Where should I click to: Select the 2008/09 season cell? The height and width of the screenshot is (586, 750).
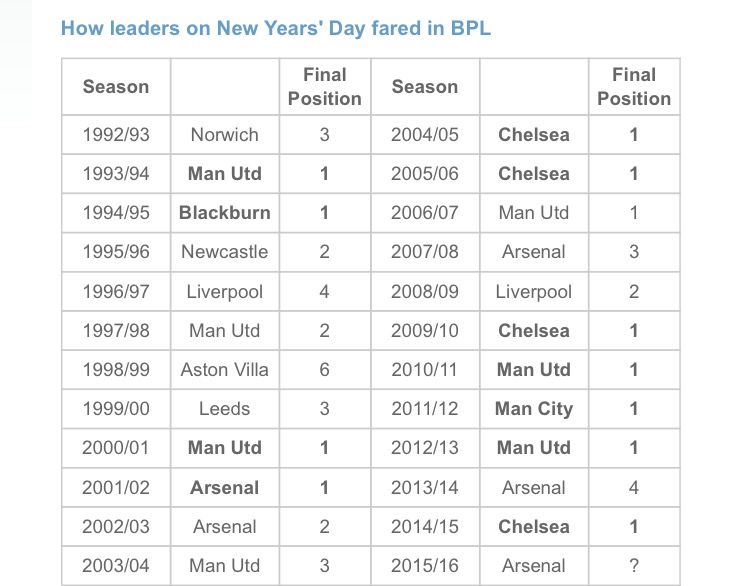(x=425, y=292)
